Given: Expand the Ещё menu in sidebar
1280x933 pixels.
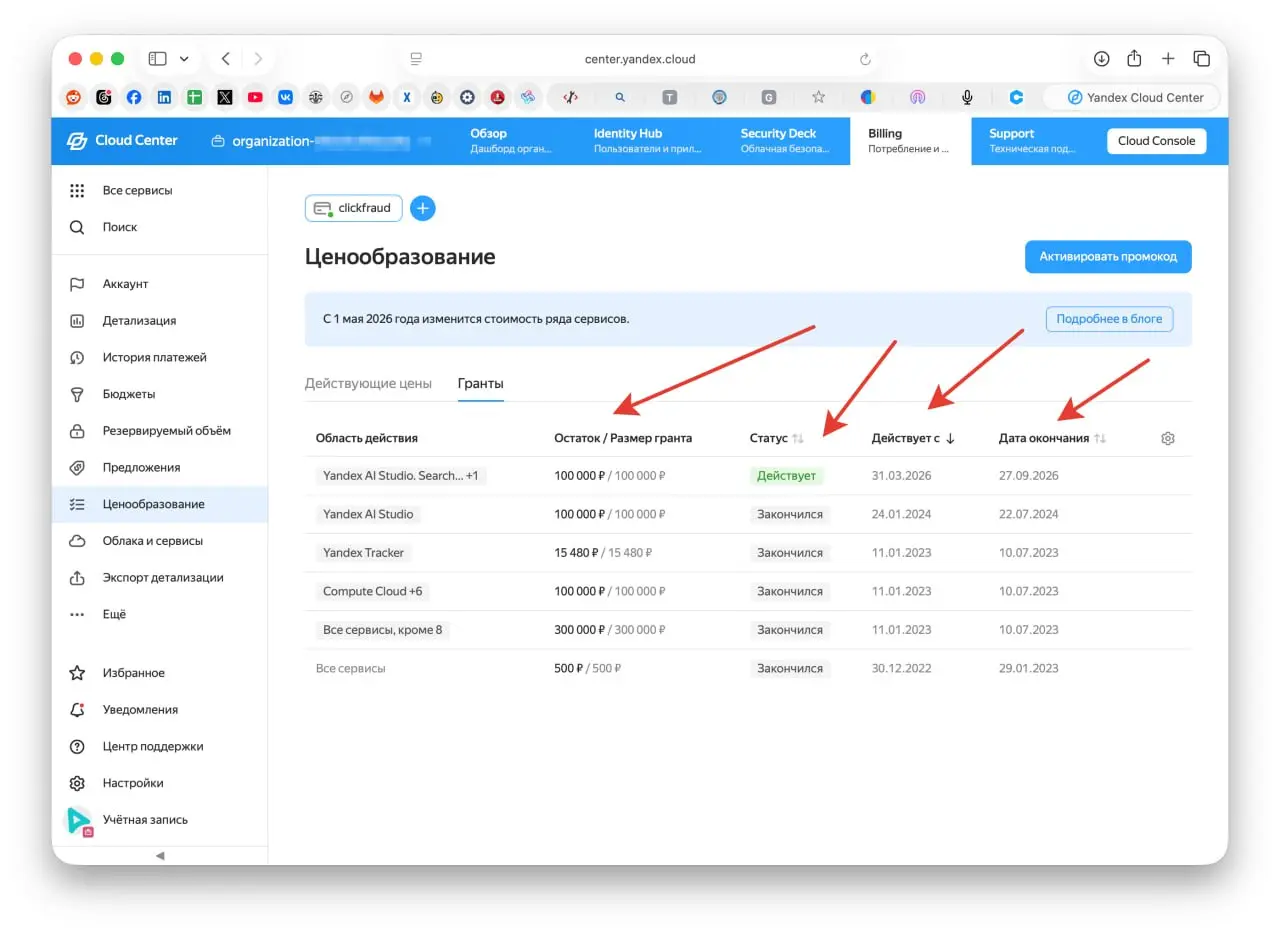Looking at the screenshot, I should coord(160,614).
